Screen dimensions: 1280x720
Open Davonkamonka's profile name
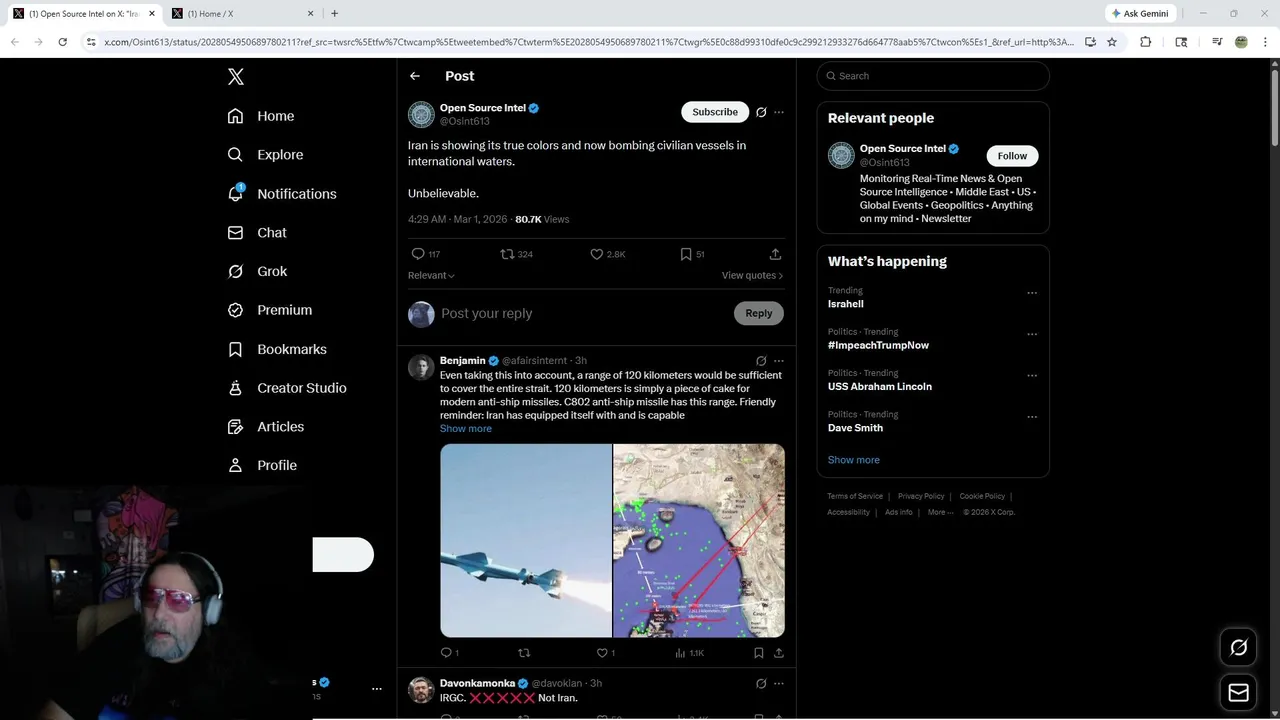click(477, 683)
